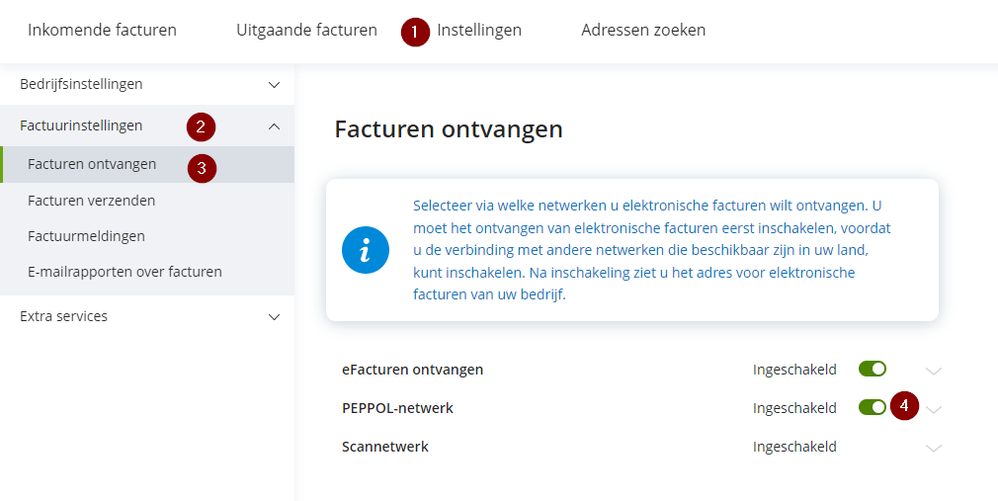Open the Instellingen tab
This screenshot has width=998, height=501.
point(479,30)
